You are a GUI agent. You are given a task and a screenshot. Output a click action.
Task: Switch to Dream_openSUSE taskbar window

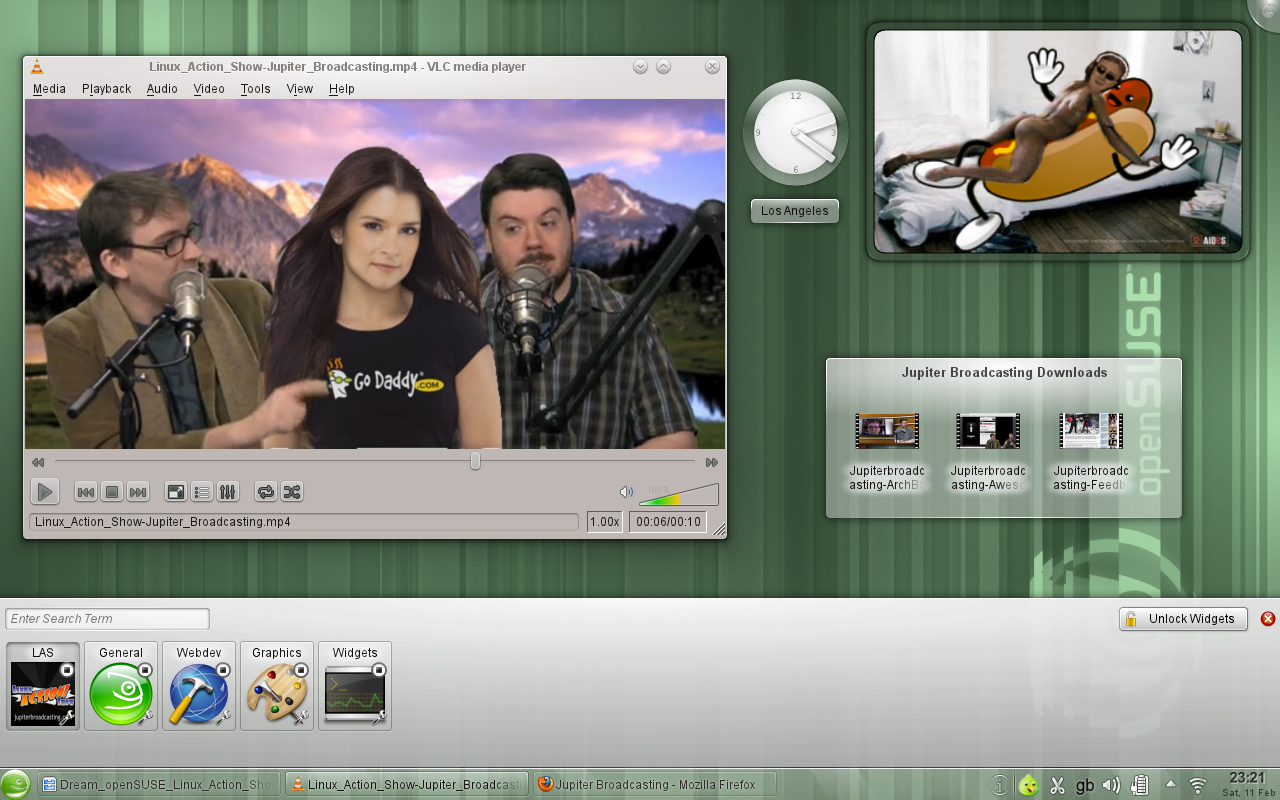tap(159, 785)
